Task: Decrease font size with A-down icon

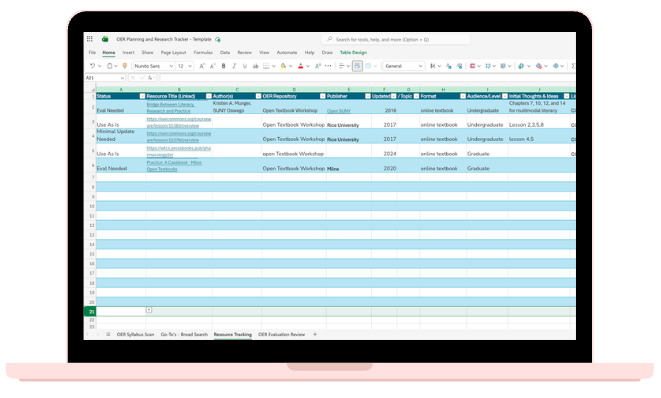Action: pyautogui.click(x=212, y=66)
